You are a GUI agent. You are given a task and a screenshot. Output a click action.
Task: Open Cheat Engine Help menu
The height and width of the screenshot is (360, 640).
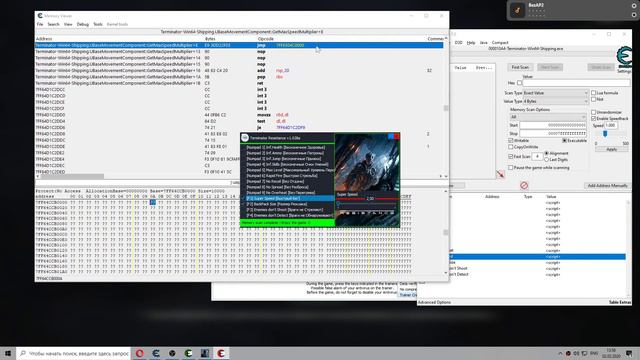click(x=471, y=42)
